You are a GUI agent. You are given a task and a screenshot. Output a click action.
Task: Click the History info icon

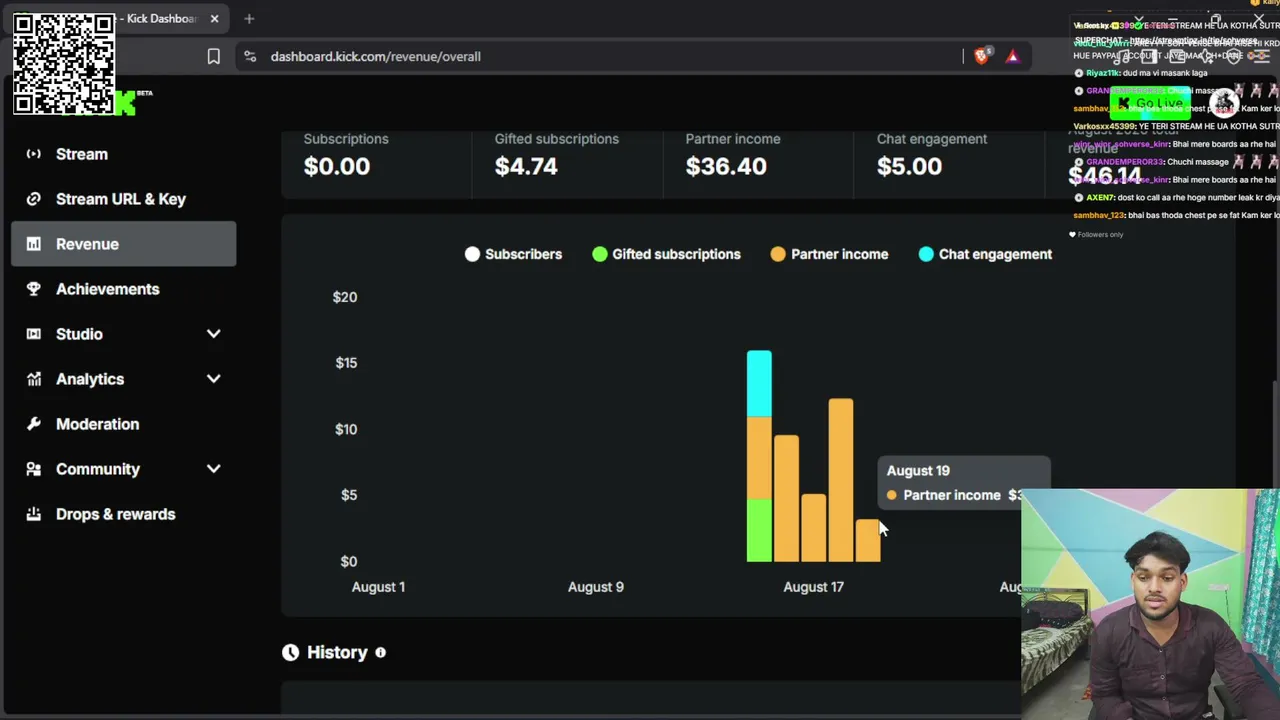click(380, 652)
